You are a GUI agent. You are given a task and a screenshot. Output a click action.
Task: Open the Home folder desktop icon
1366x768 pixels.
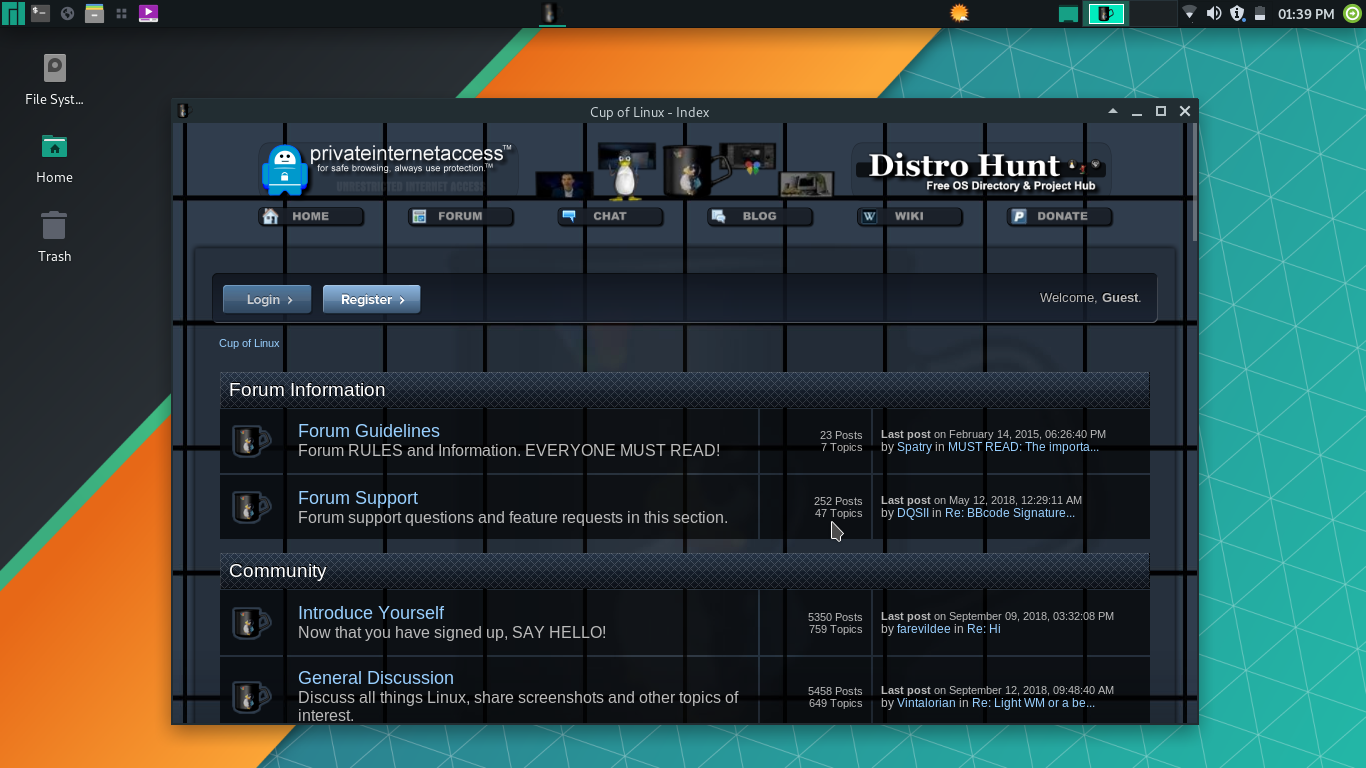[54, 158]
